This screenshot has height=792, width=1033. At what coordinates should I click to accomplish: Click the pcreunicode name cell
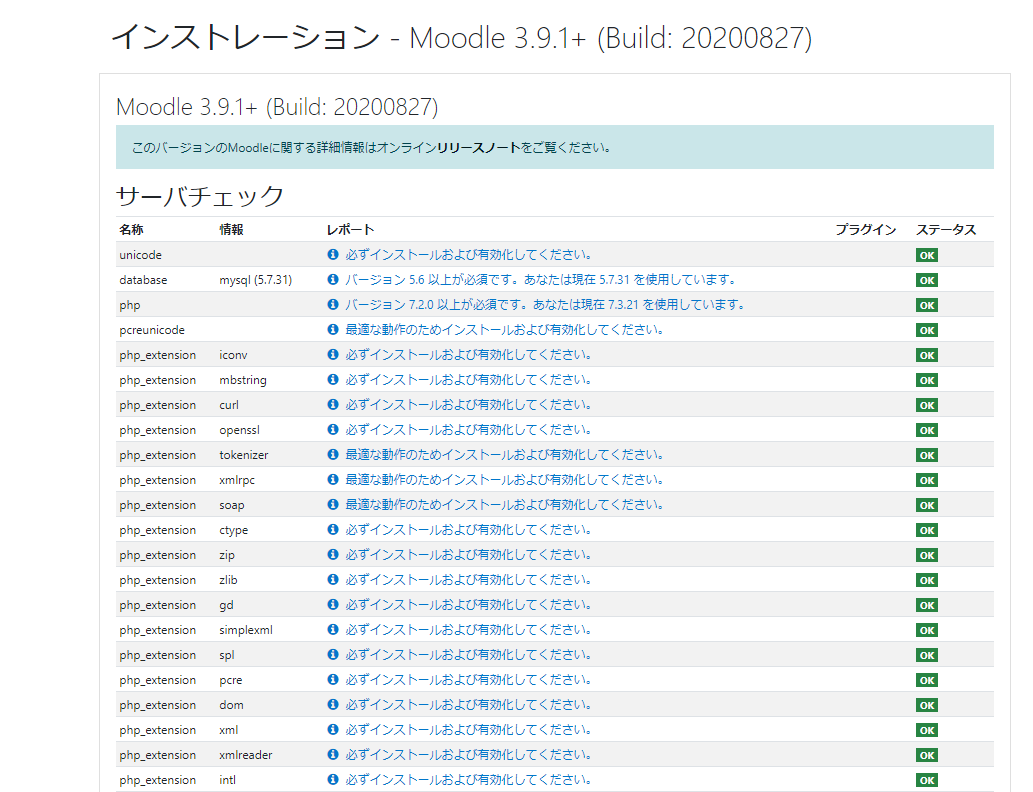point(152,330)
